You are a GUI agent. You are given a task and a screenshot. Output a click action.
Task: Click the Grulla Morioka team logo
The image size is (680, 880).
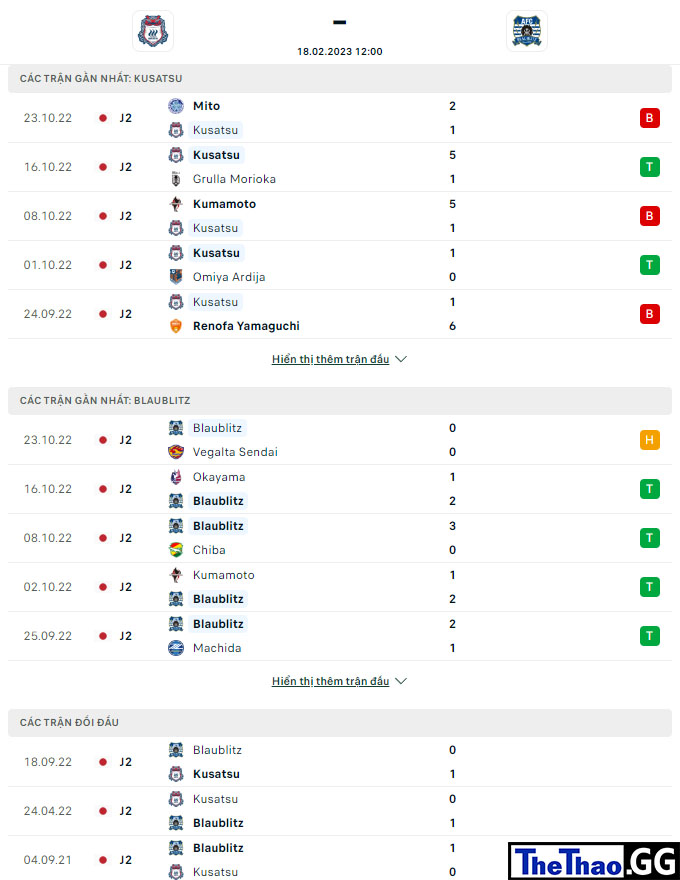click(x=176, y=179)
